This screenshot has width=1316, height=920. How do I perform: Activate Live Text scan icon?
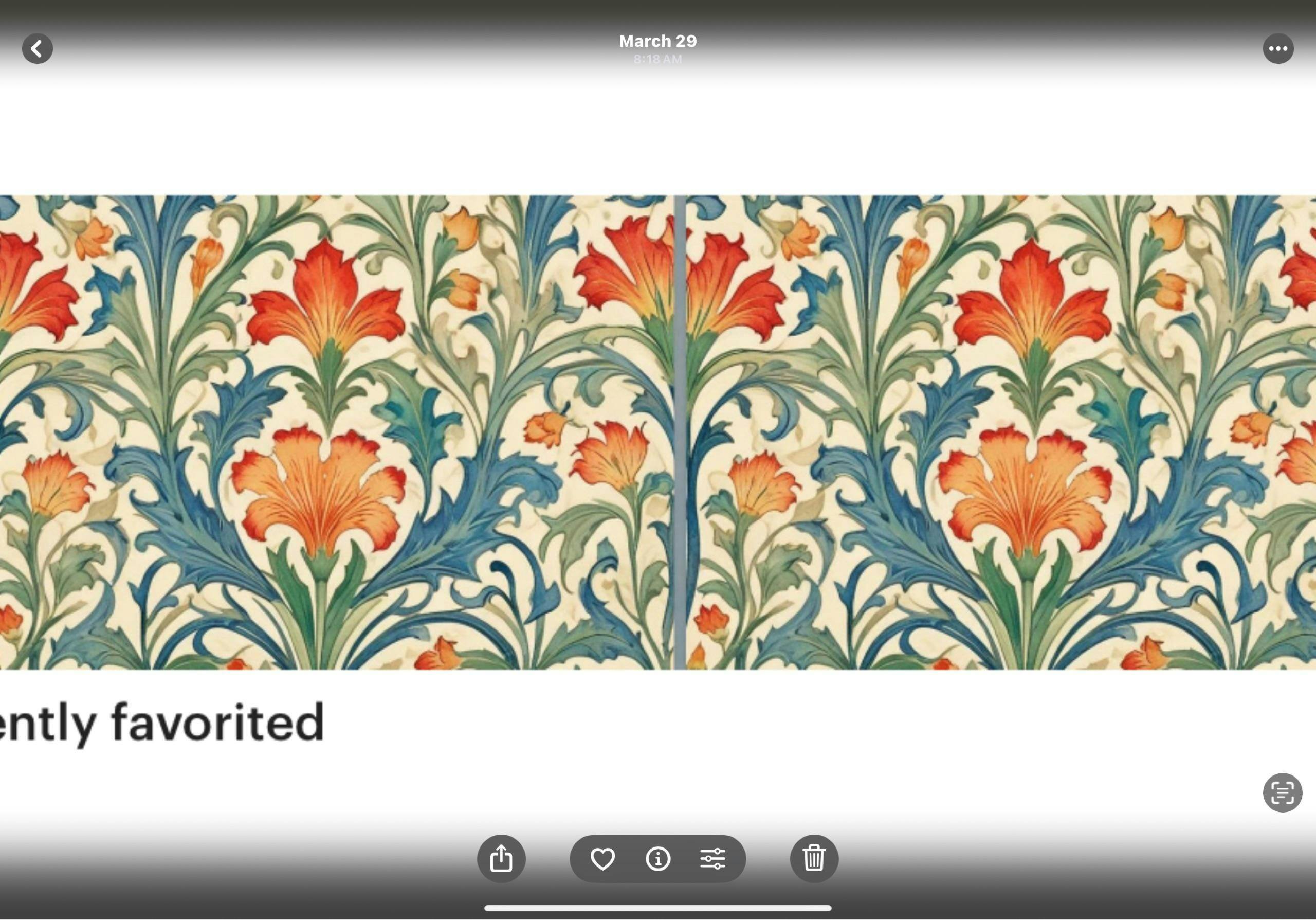pyautogui.click(x=1283, y=793)
